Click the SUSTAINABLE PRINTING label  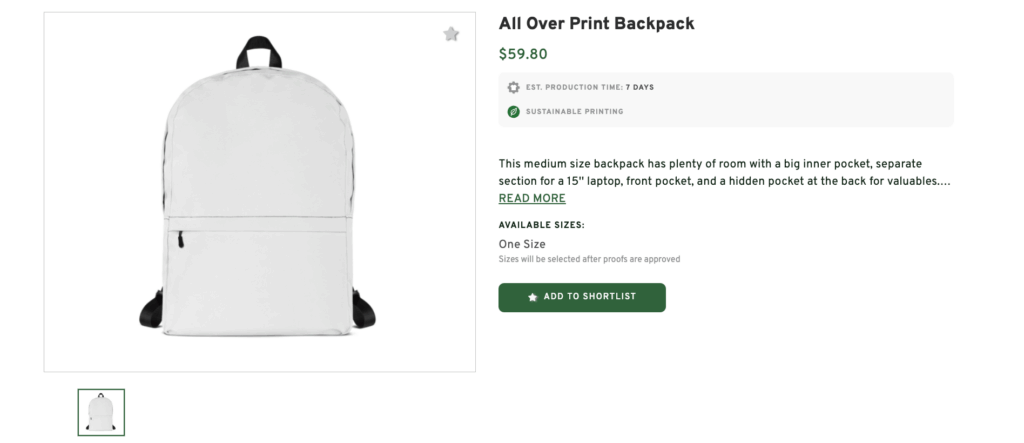tap(574, 111)
